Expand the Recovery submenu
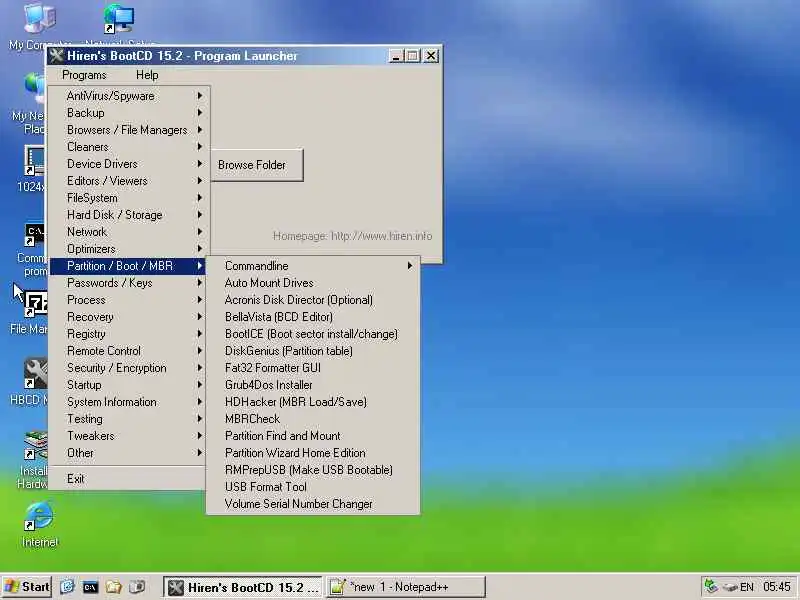 tap(128, 317)
